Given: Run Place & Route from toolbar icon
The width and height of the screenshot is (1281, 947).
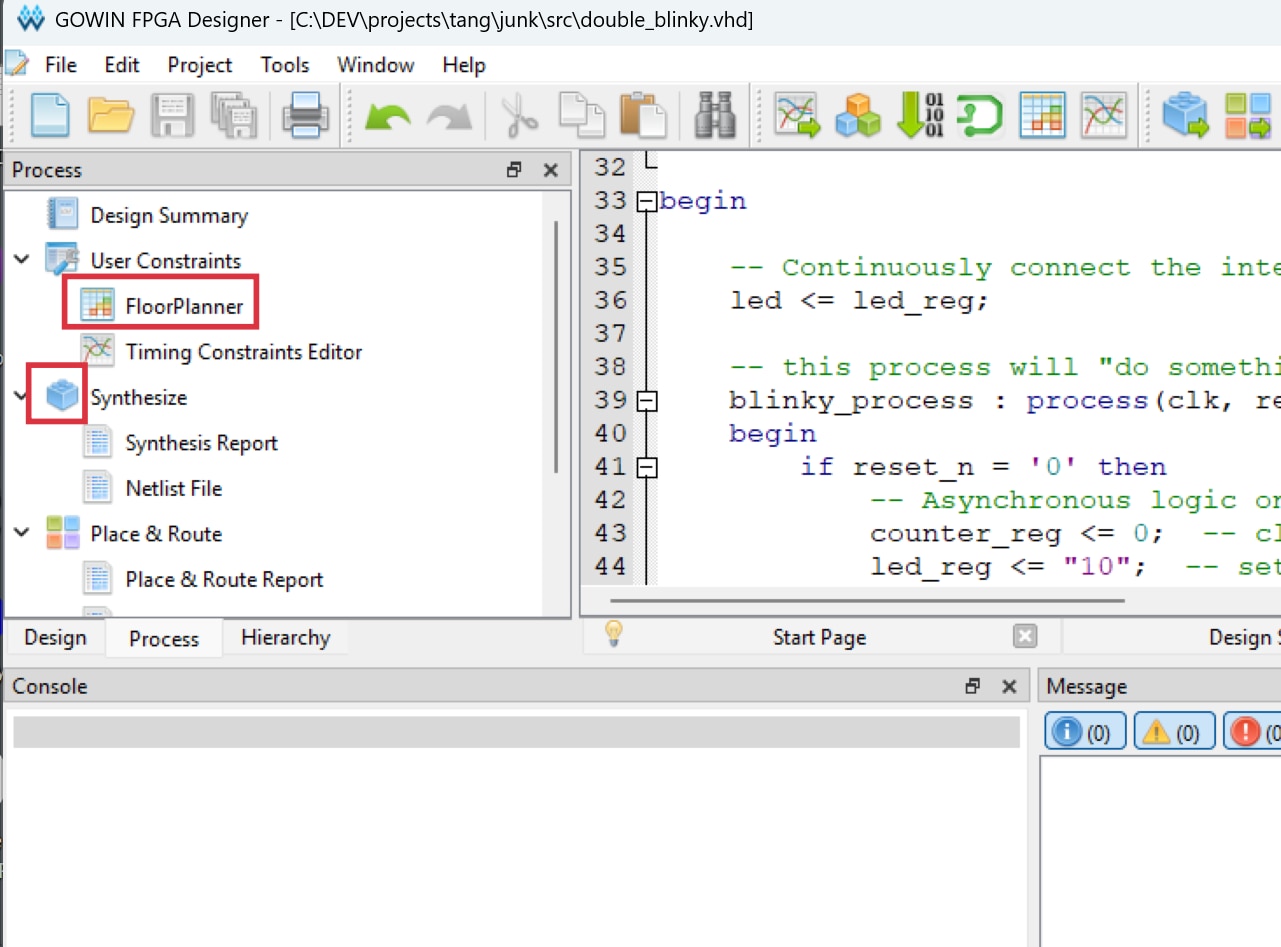Looking at the screenshot, I should [x=1248, y=114].
